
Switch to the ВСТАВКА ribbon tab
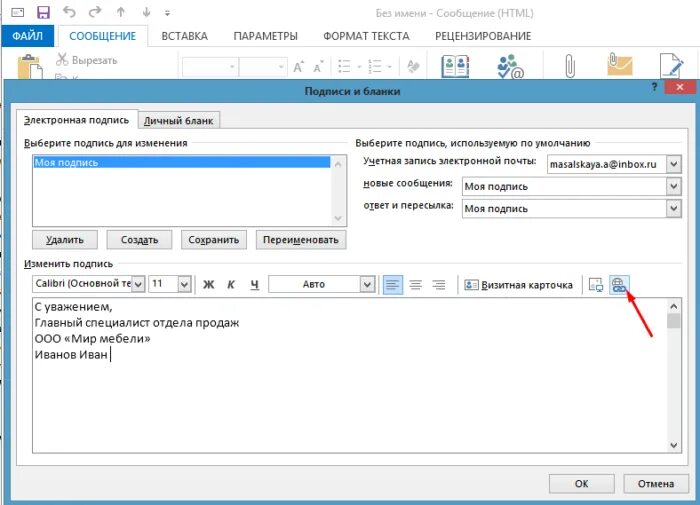[184, 36]
